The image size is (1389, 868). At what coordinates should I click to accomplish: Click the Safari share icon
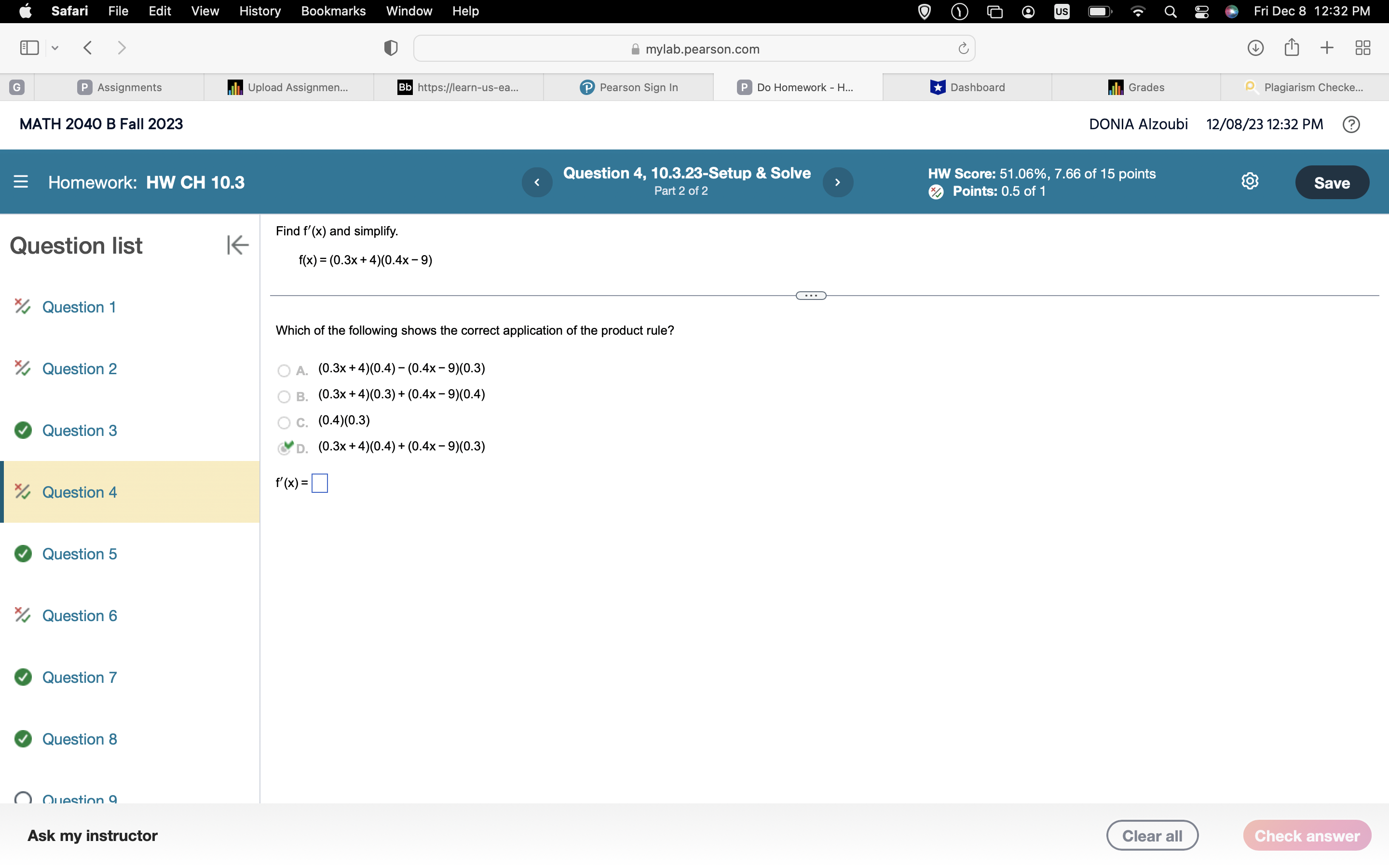pyautogui.click(x=1292, y=48)
